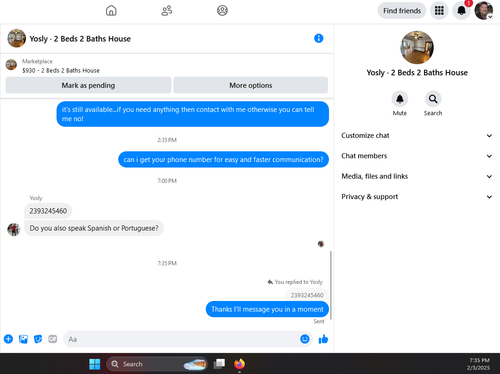Open the menu grid icon
Image resolution: width=500 pixels, height=374 pixels.
pos(439,11)
